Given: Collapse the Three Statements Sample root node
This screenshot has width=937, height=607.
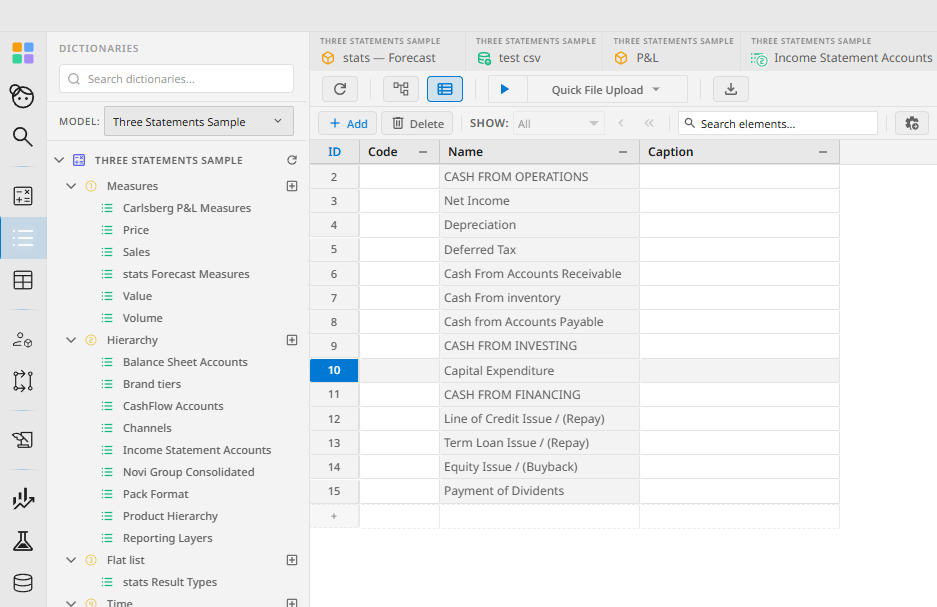Looking at the screenshot, I should coord(59,160).
